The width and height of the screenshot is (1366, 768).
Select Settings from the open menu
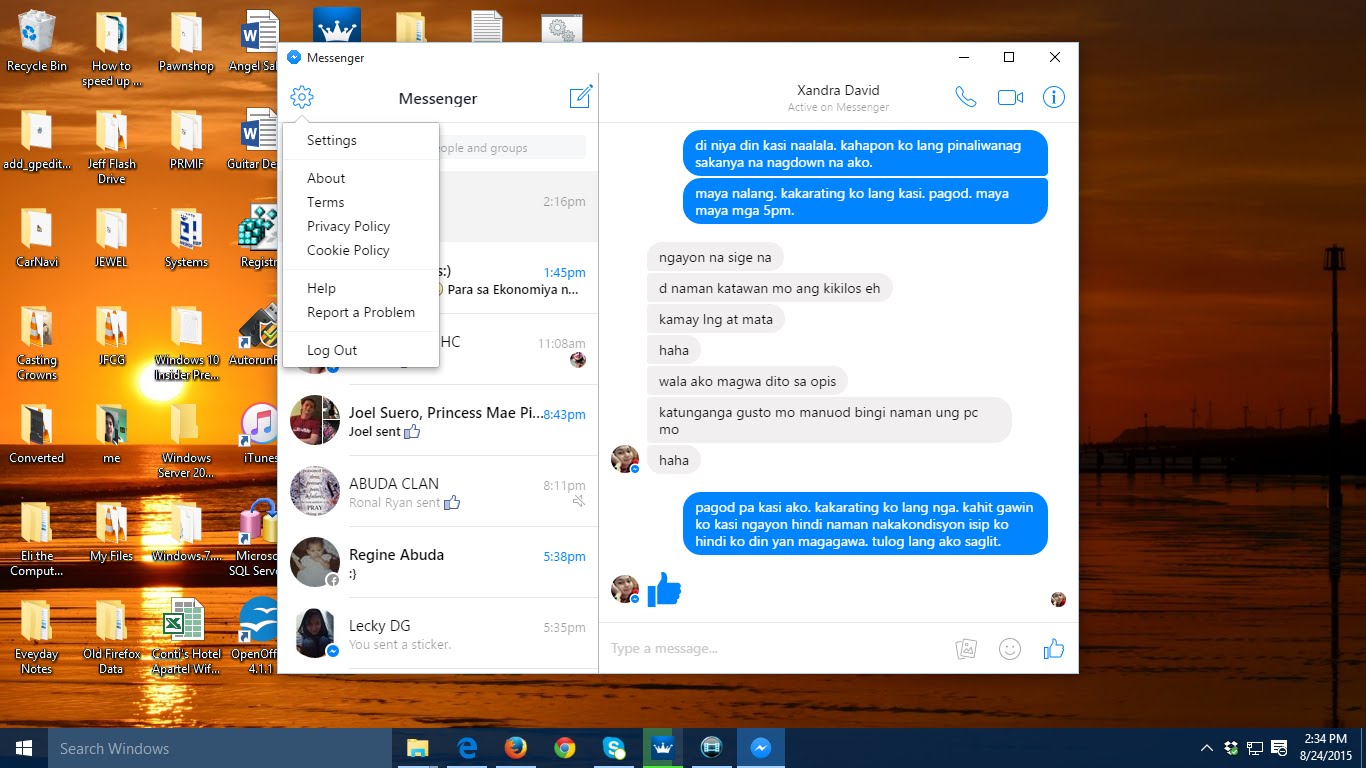[x=331, y=141]
